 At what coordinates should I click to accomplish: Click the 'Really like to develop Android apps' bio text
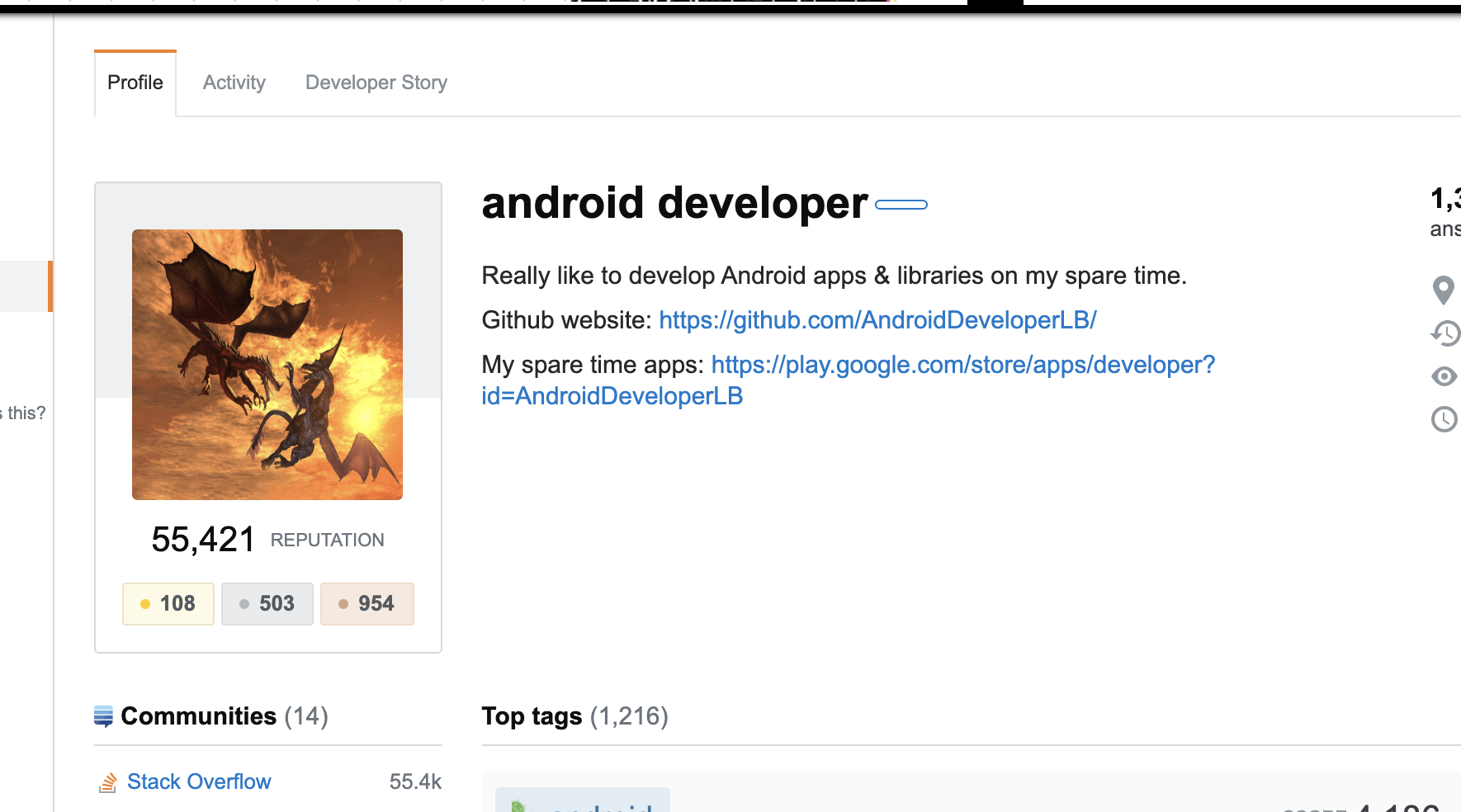click(x=835, y=276)
